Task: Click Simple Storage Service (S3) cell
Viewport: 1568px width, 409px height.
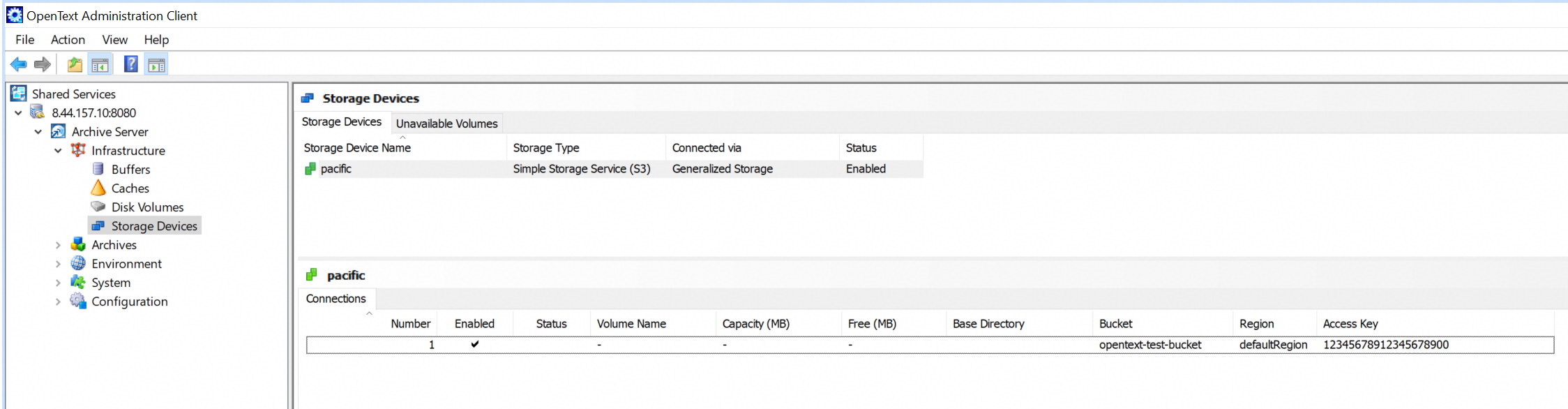Action: point(582,169)
